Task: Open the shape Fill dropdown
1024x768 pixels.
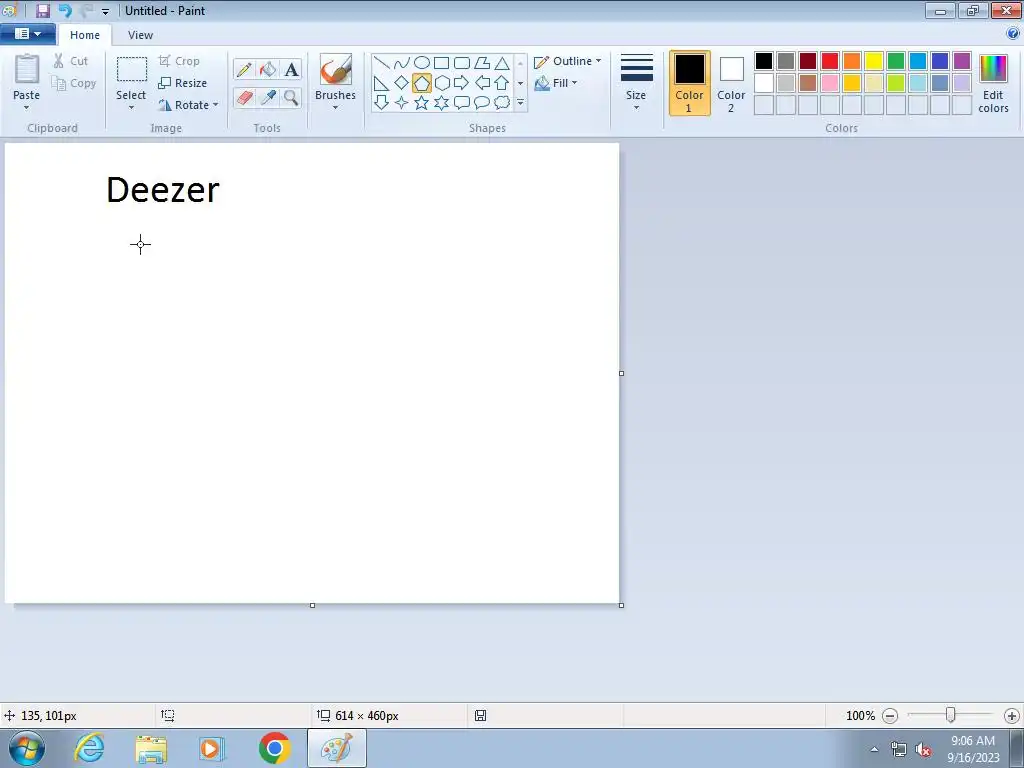Action: coord(556,83)
